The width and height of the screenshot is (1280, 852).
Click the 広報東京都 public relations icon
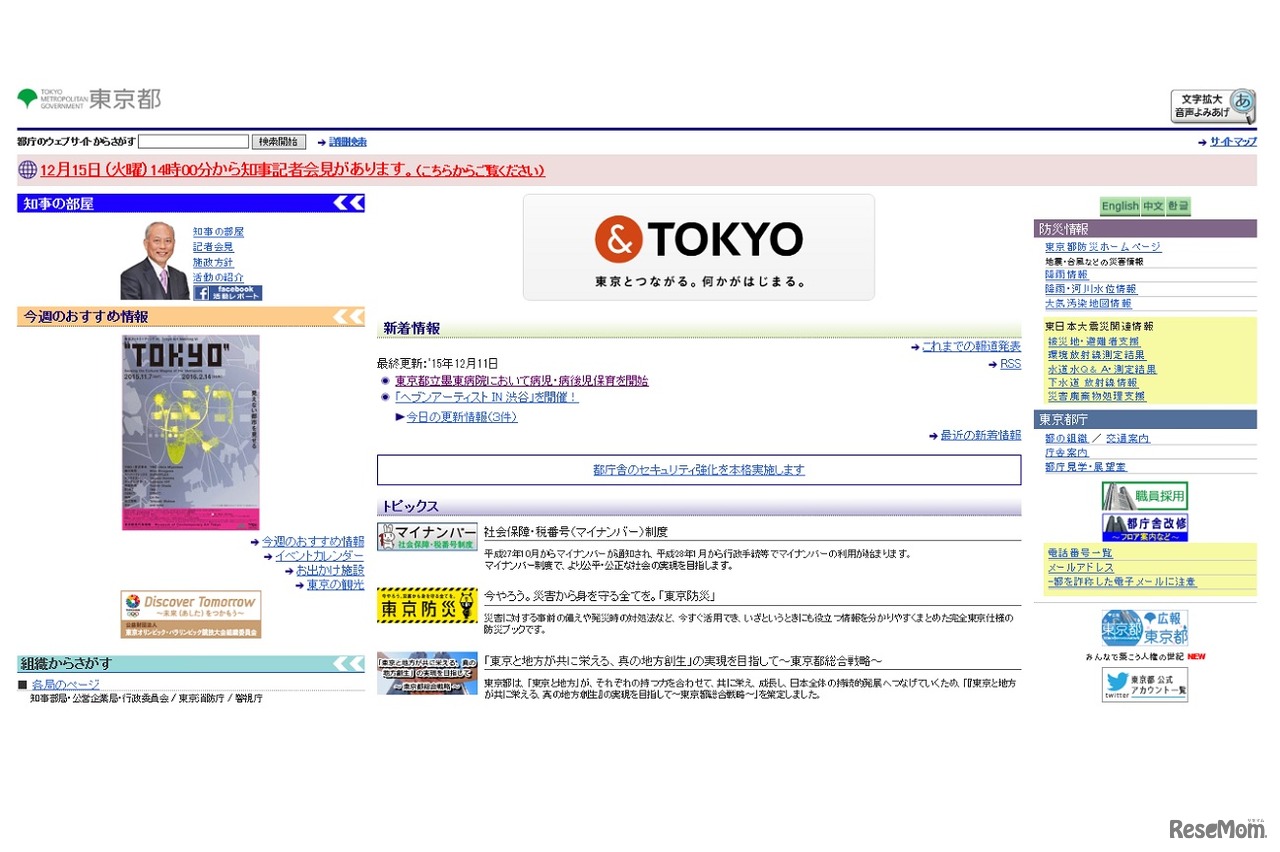click(x=1144, y=628)
